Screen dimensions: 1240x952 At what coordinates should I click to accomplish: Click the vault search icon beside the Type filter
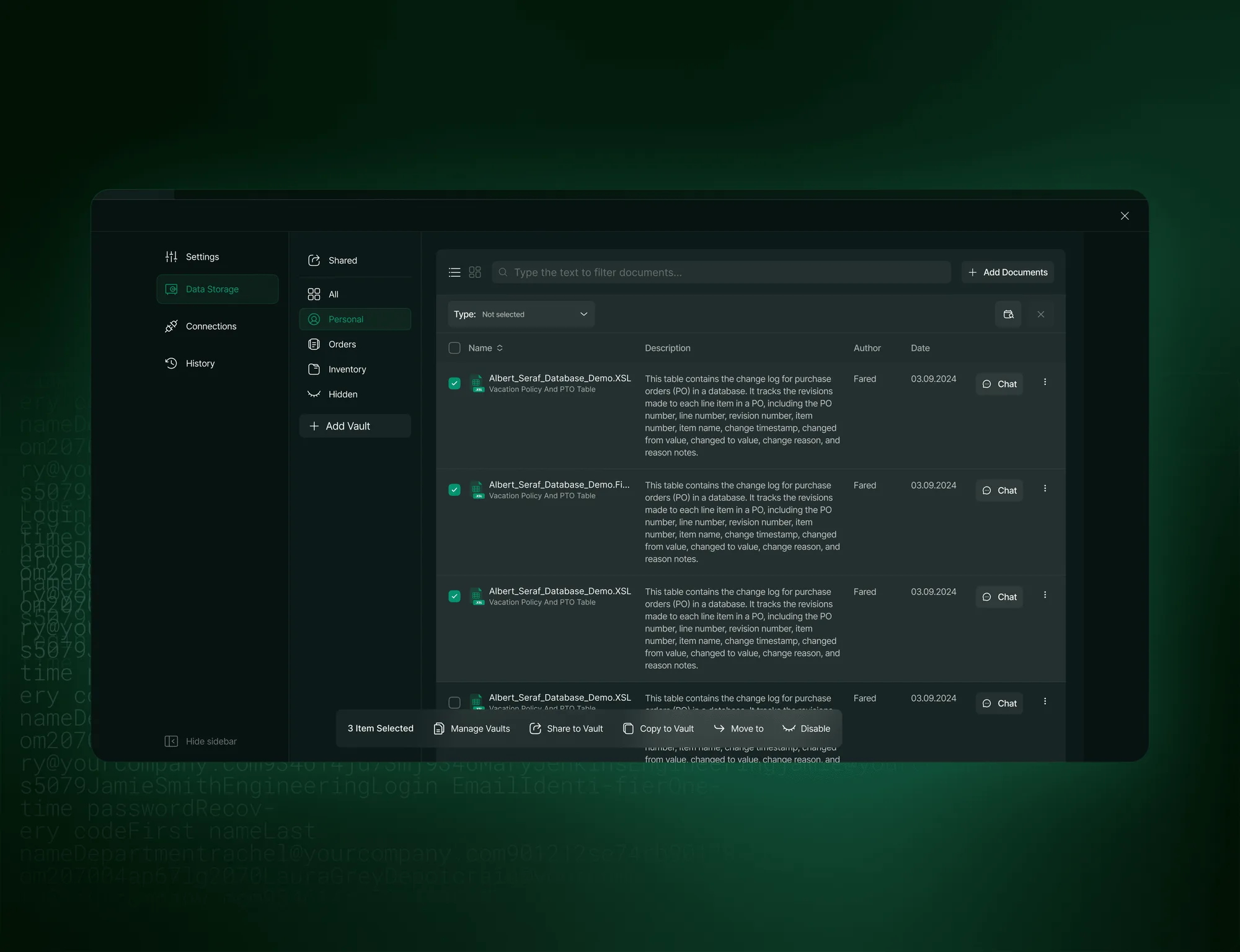click(x=1008, y=314)
